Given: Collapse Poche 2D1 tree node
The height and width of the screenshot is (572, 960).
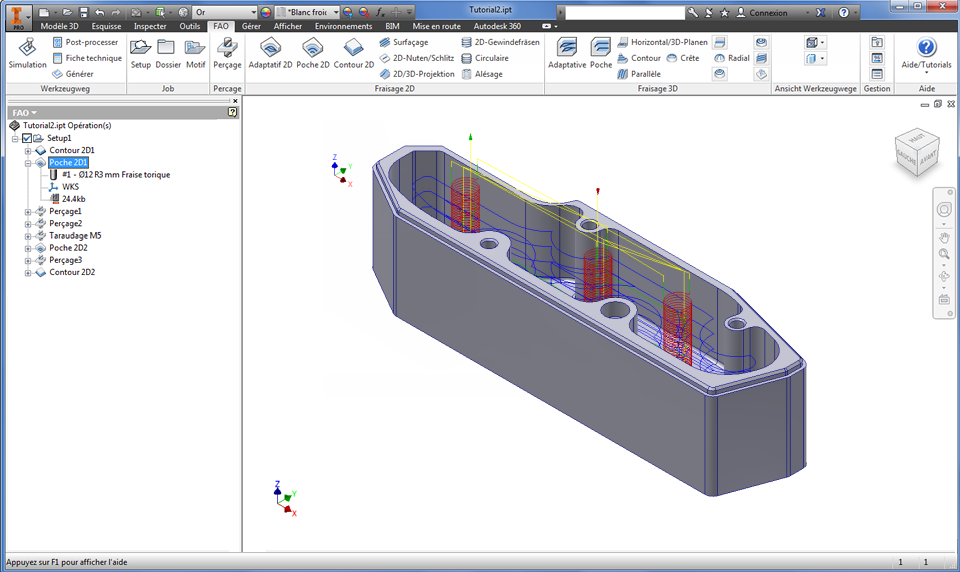Looking at the screenshot, I should [x=28, y=163].
